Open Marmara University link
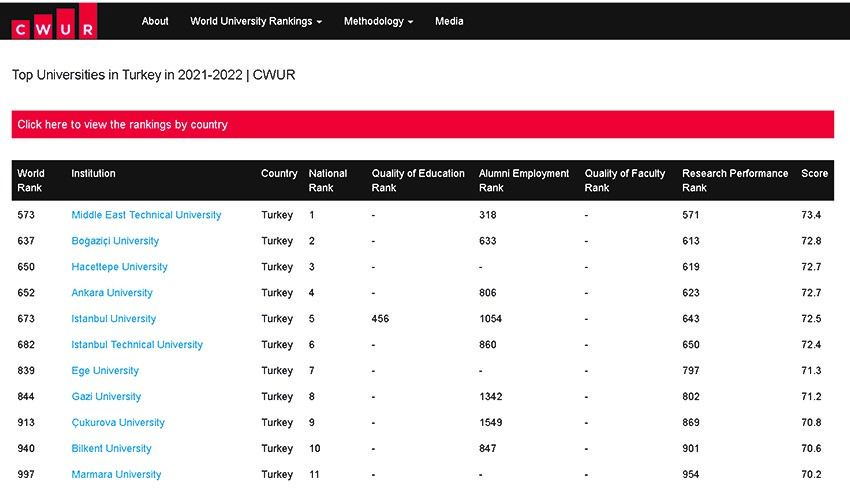Viewport: 850px width, 492px height. pyautogui.click(x=116, y=475)
